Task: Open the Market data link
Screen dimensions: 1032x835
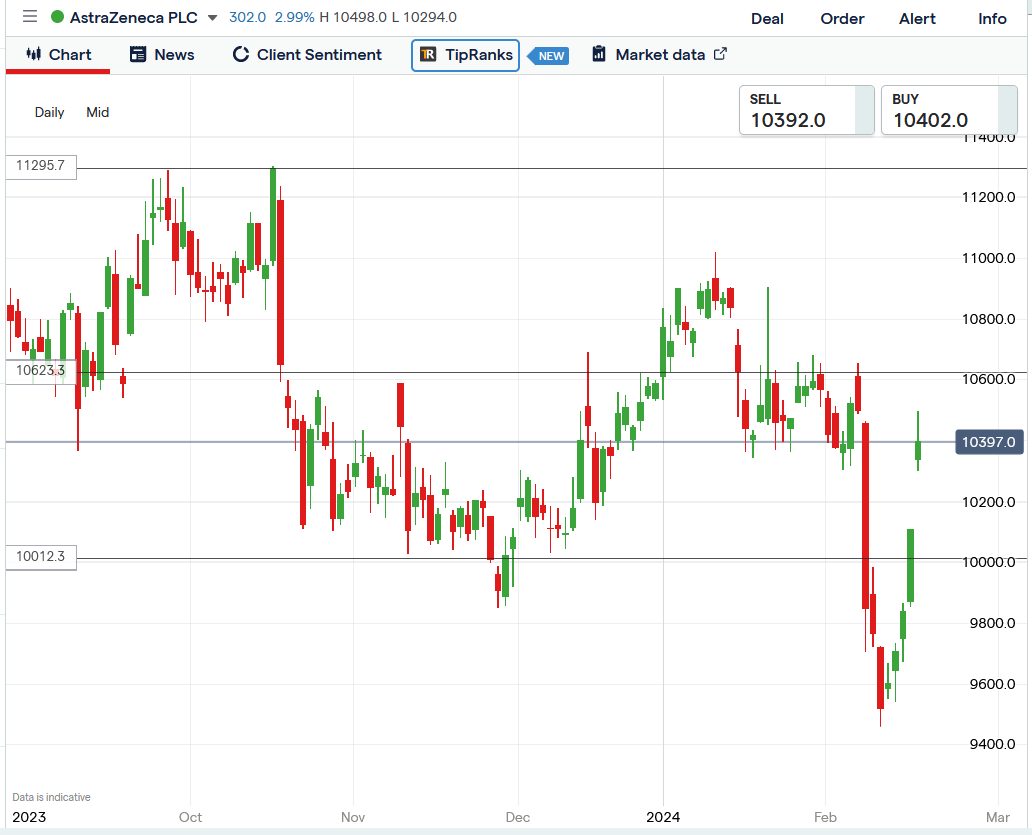Action: tap(659, 55)
